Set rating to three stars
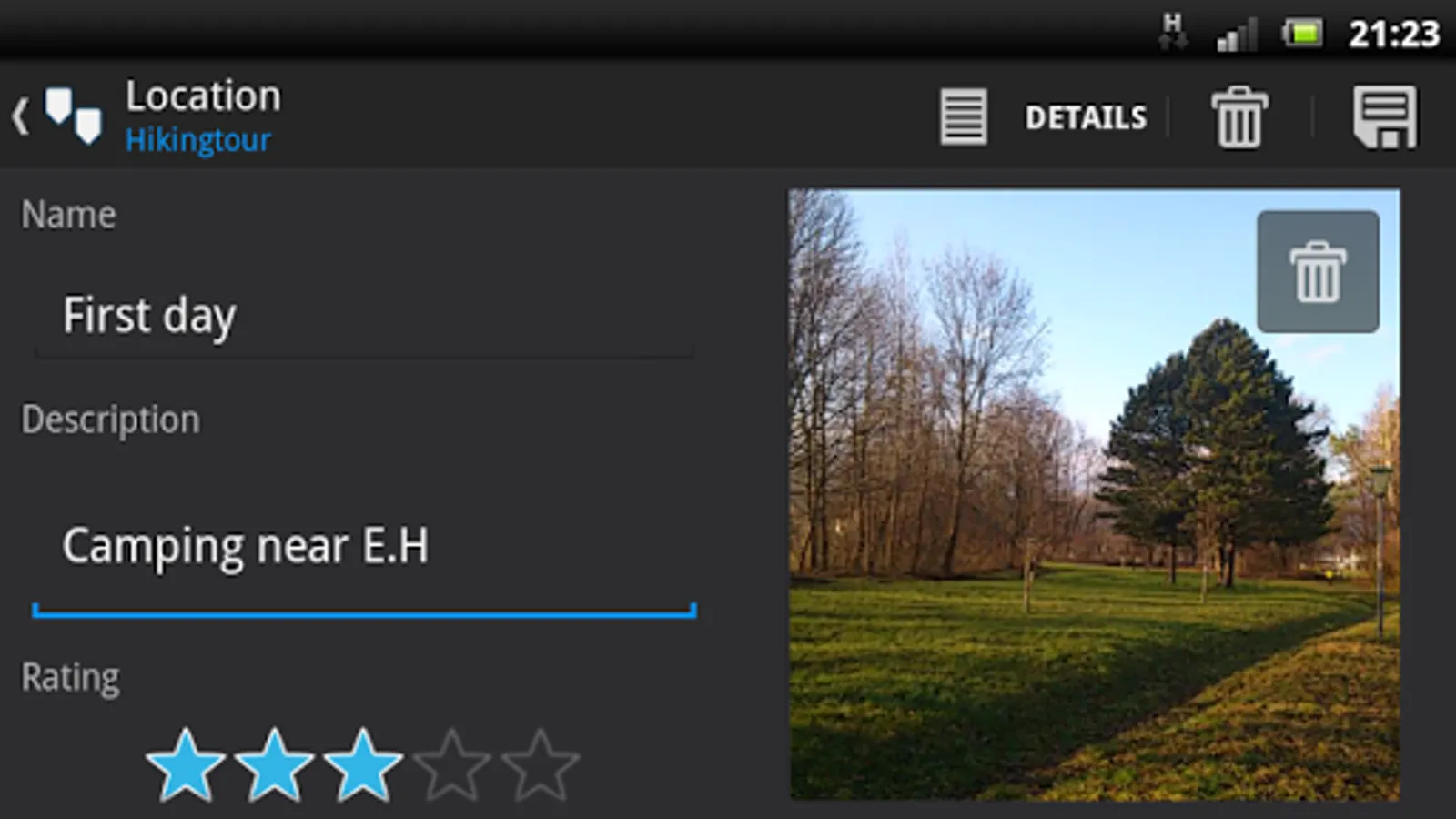 (362, 765)
